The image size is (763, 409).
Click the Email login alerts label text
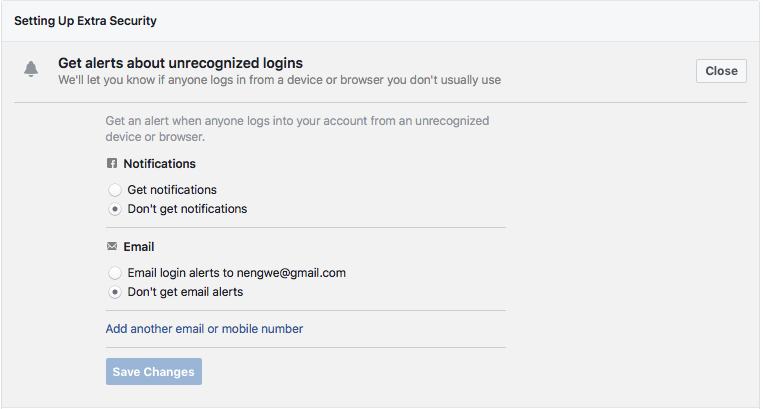(x=236, y=273)
